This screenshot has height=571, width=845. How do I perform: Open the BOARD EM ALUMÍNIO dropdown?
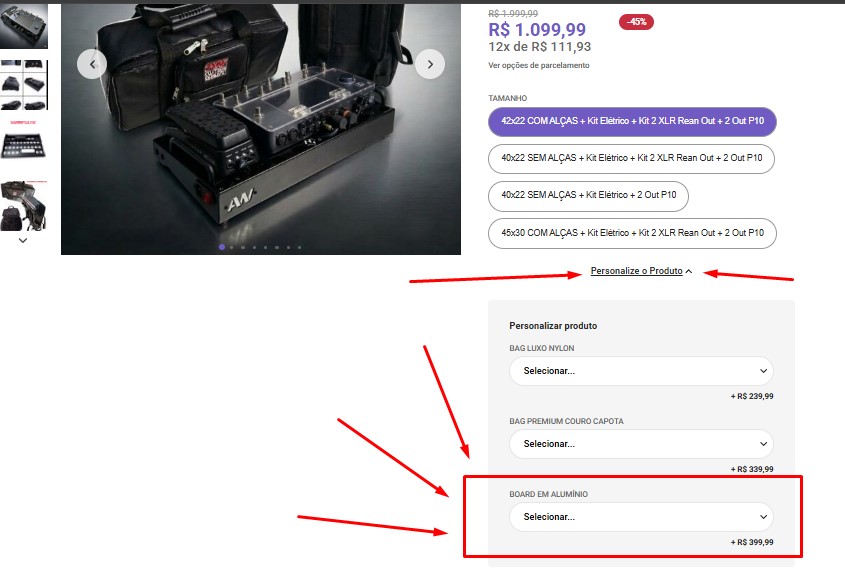[x=641, y=517]
